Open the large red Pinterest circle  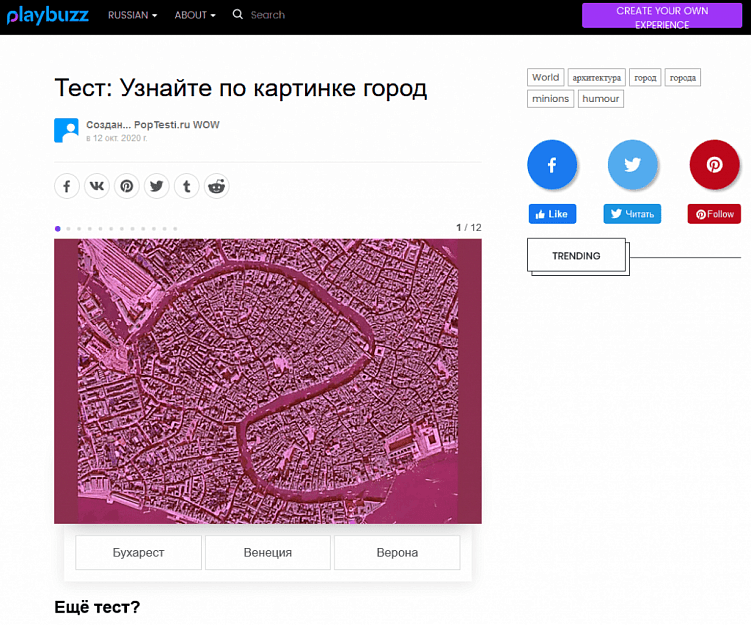(714, 165)
